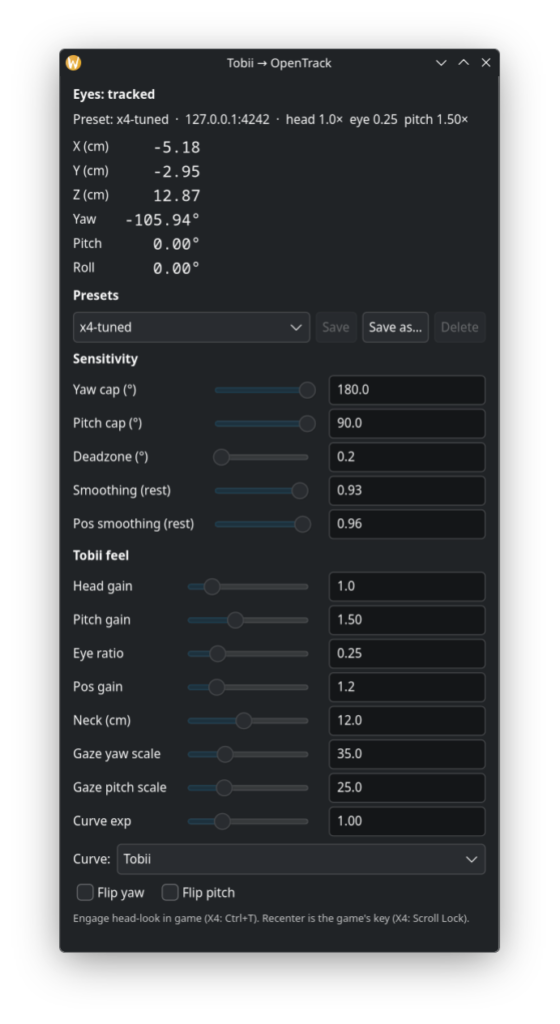Focus the Gaze pitch scale field showing 25.0

click(407, 788)
